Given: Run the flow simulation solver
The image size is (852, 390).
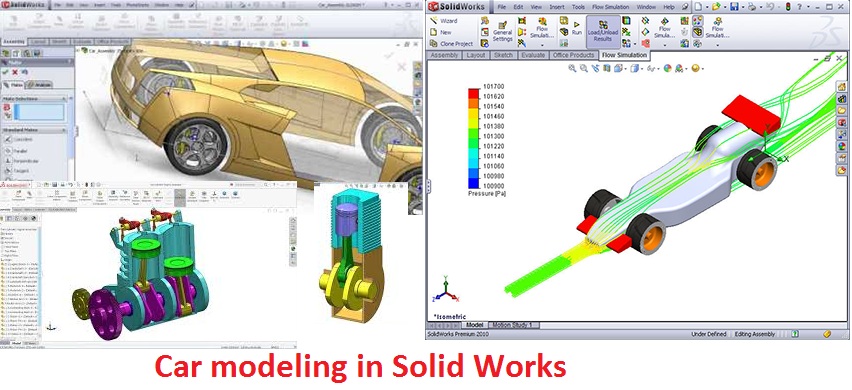Looking at the screenshot, I should pyautogui.click(x=577, y=29).
